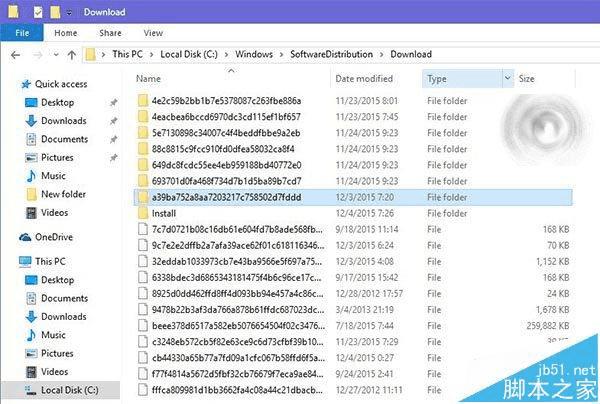Click the Forward navigation arrow

(37, 55)
